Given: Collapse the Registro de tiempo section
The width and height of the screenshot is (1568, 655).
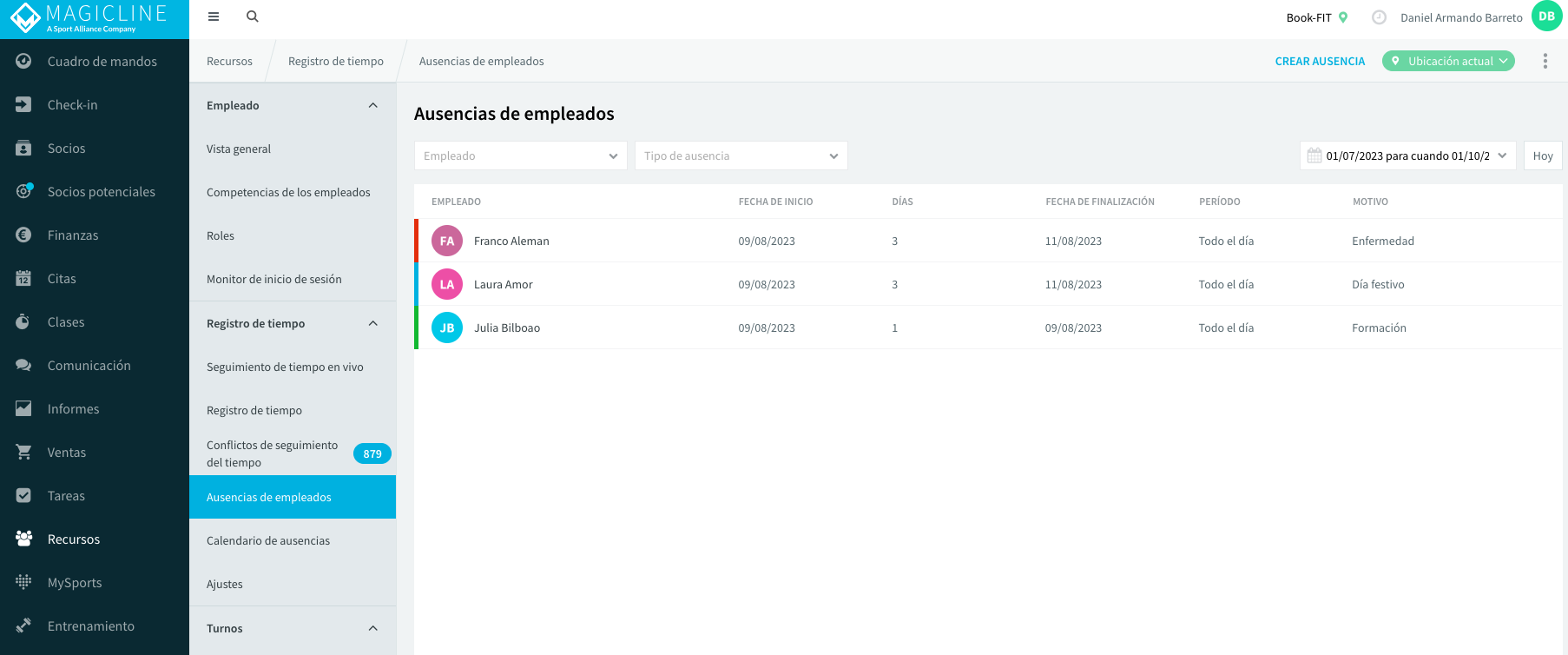Looking at the screenshot, I should [373, 323].
